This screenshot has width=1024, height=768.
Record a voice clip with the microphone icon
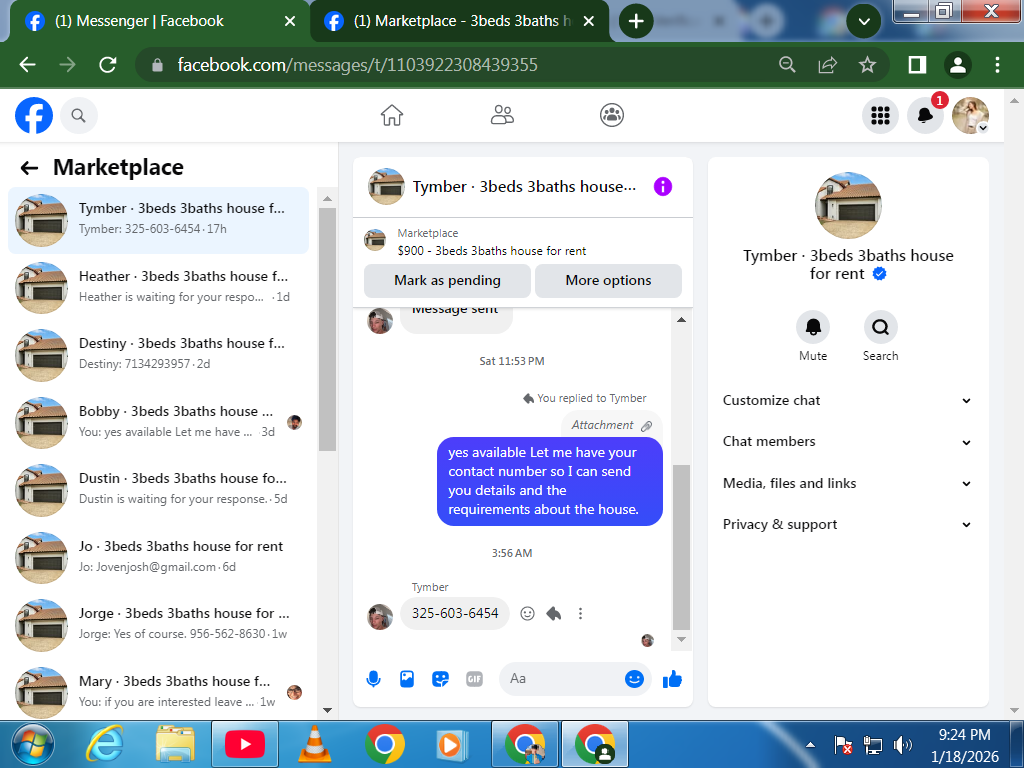[374, 679]
